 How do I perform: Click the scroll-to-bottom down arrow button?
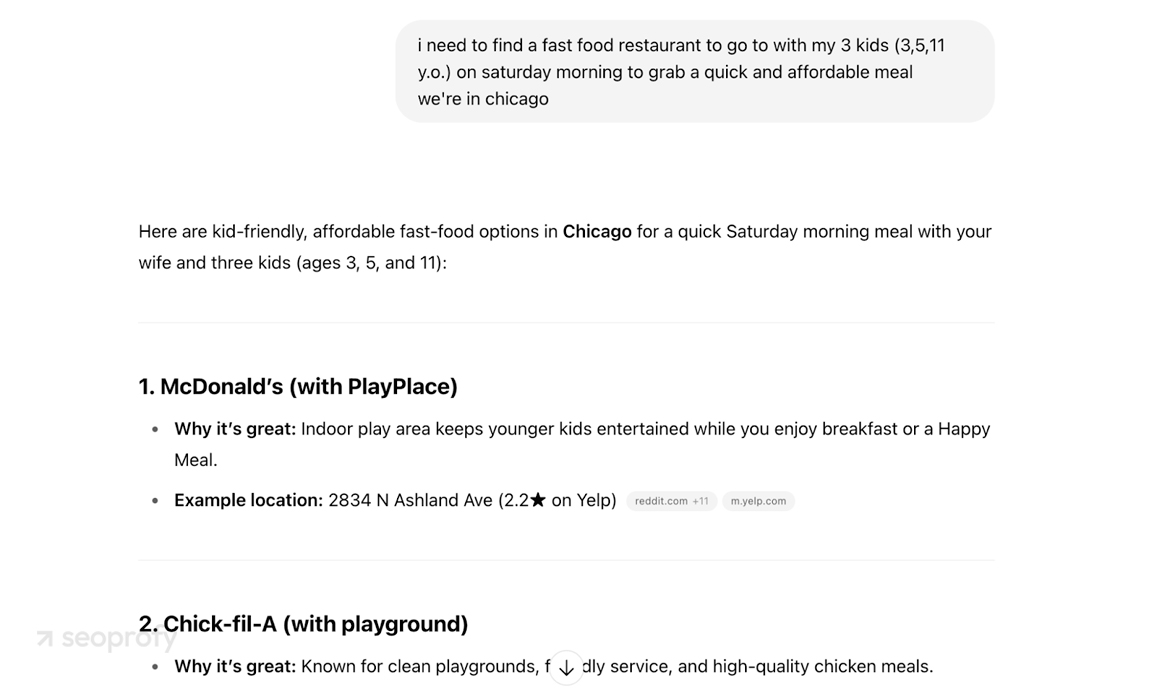click(x=566, y=667)
